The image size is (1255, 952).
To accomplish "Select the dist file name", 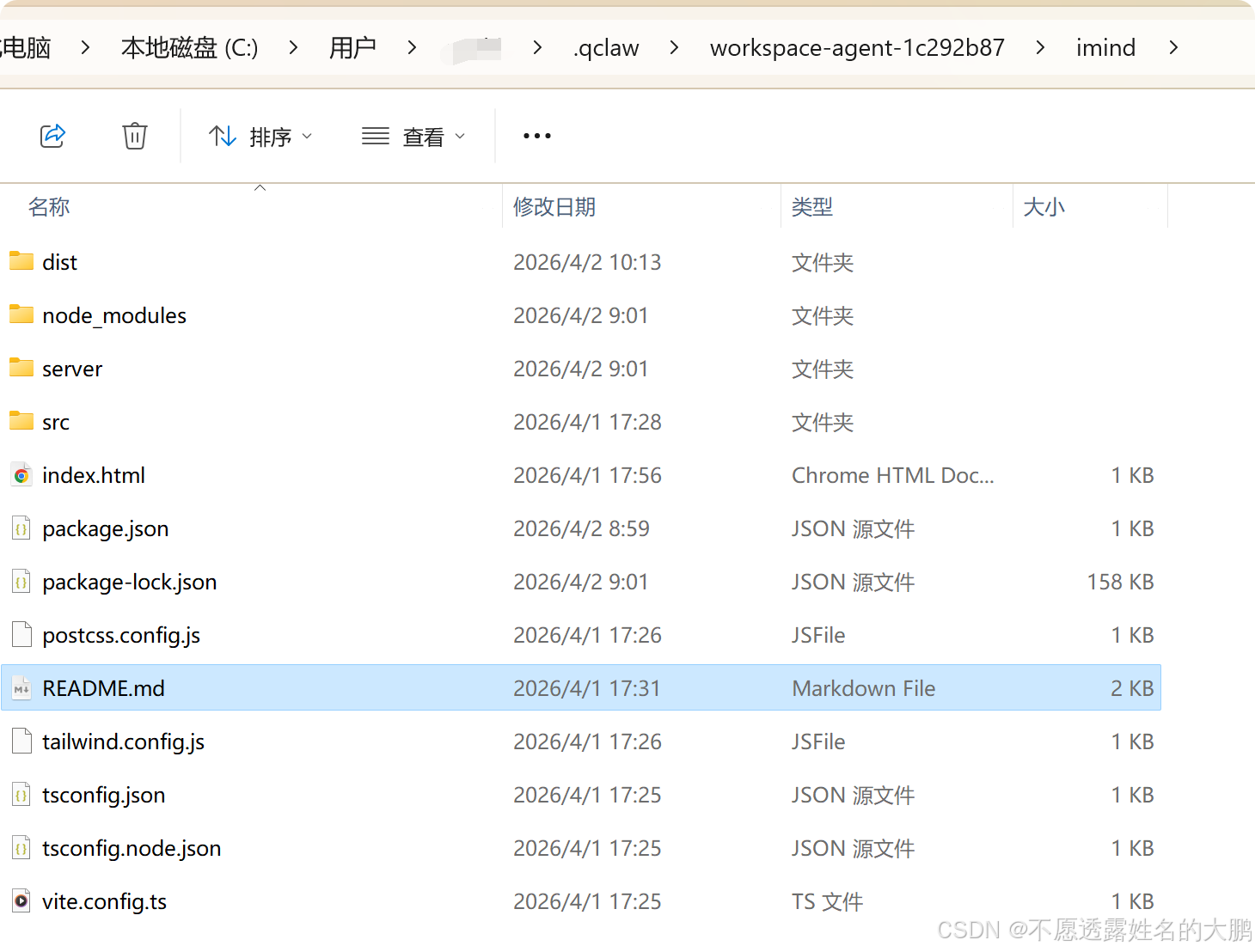I will pos(59,262).
